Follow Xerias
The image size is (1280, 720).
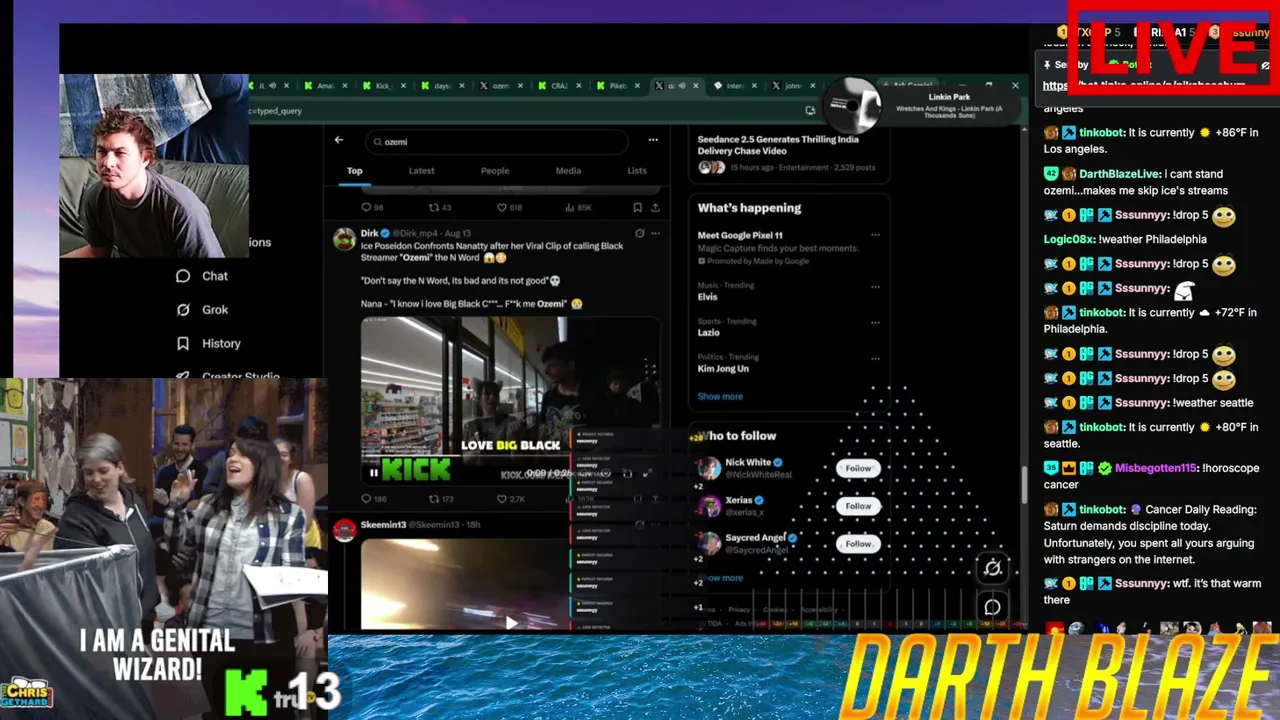click(x=858, y=506)
